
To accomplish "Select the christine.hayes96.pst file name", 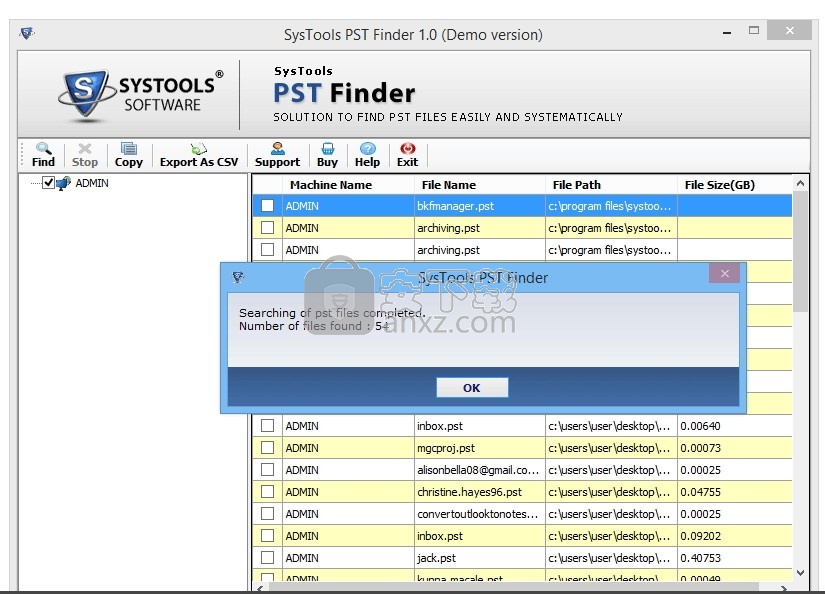I will (x=480, y=492).
